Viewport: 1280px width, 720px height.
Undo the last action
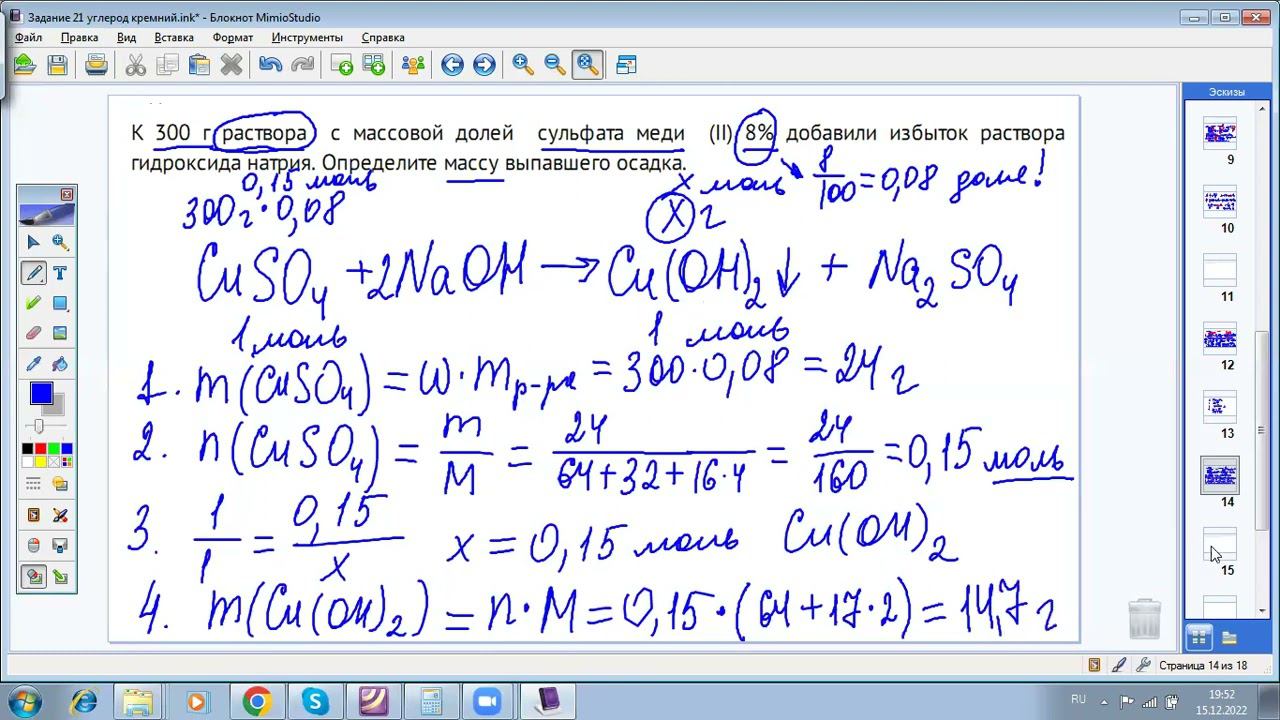(x=270, y=65)
